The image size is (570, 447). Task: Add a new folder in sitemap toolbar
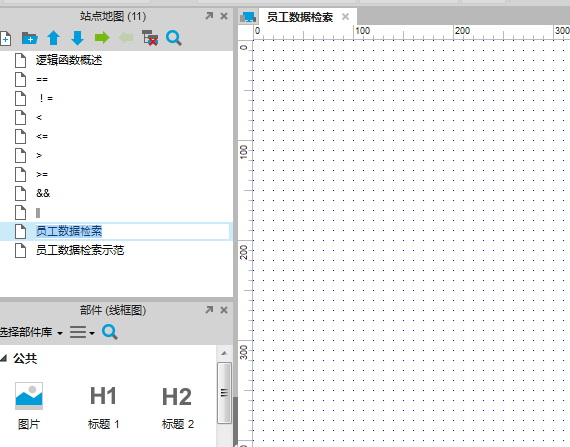coord(29,38)
